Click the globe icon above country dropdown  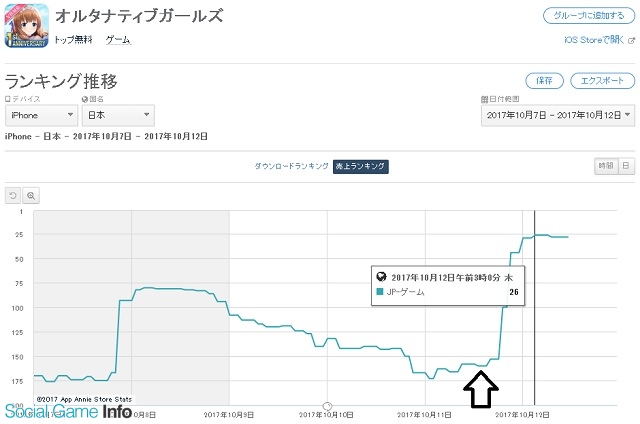click(x=85, y=99)
